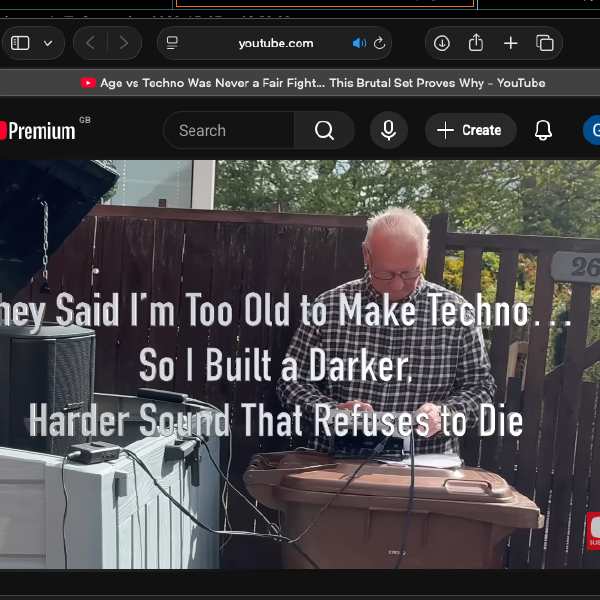Click the YouTube Search input field

coord(229,130)
